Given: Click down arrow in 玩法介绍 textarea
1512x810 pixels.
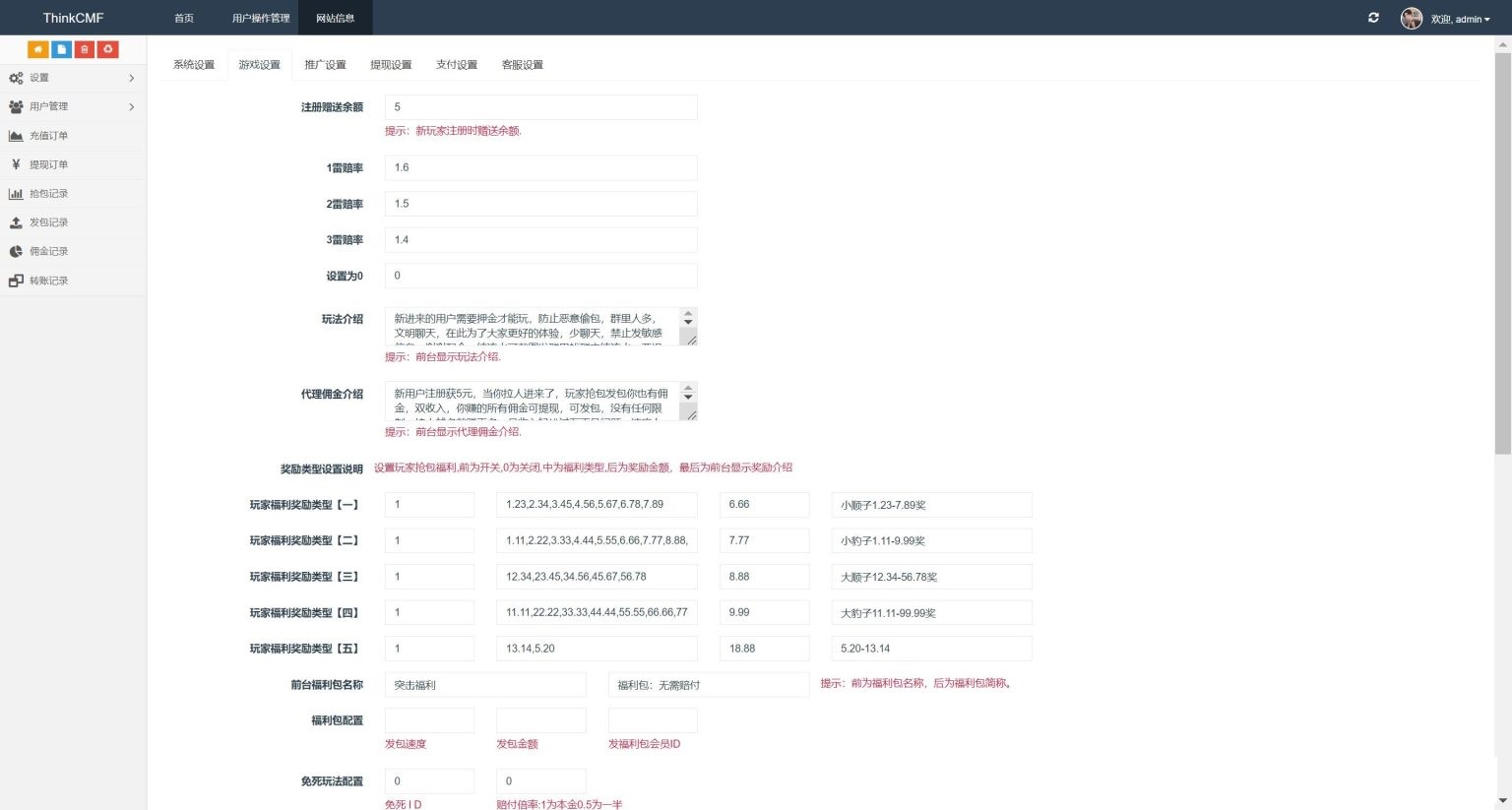Looking at the screenshot, I should [x=688, y=323].
